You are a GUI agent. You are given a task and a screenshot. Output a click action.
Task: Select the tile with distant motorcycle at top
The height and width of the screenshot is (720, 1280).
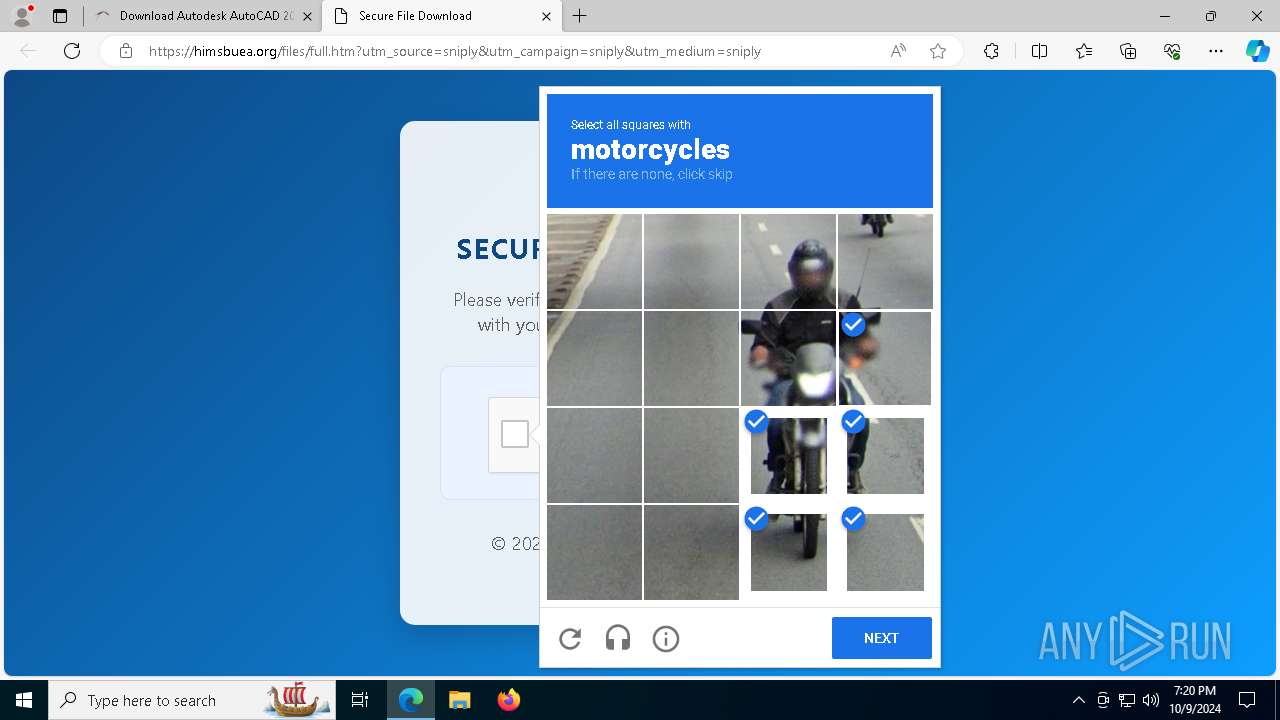(885, 261)
